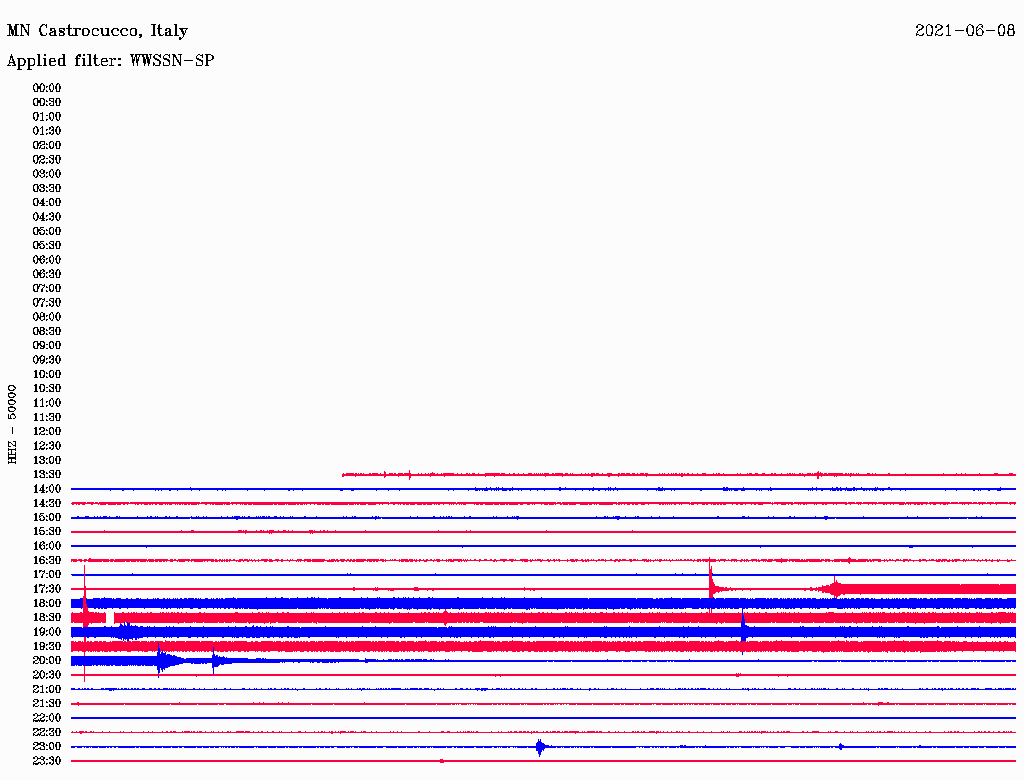Image resolution: width=1024 pixels, height=780 pixels.
Task: Click the 17:00 time label
Action: click(47, 575)
